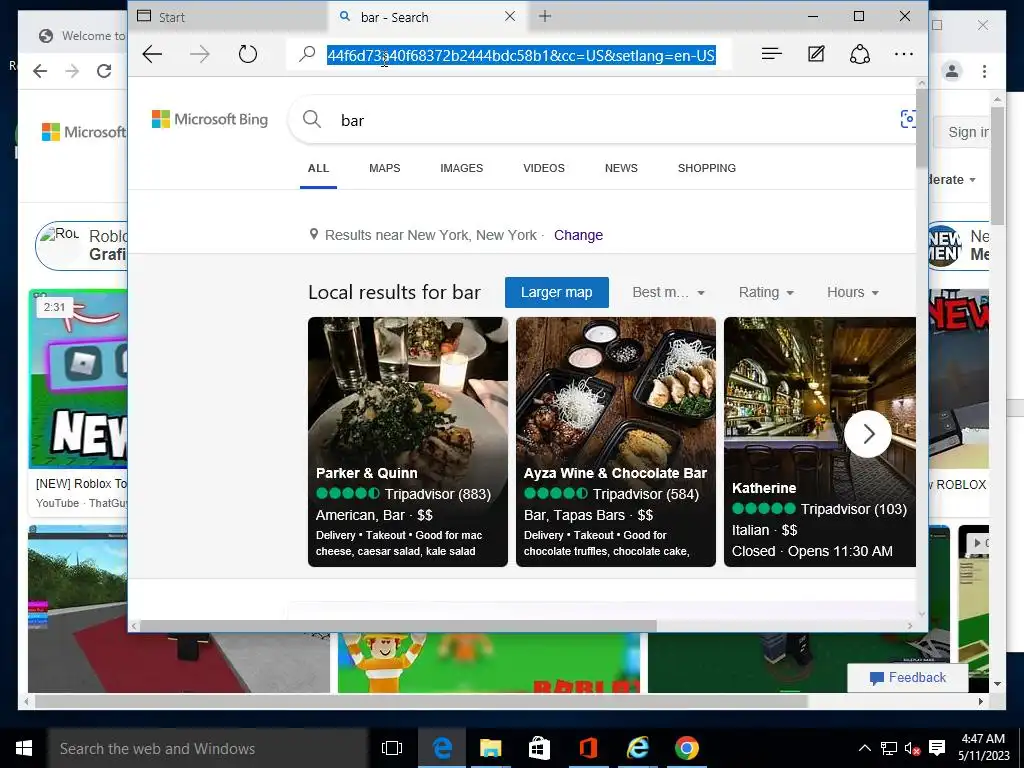Open Internet Explorer from the taskbar

click(637, 748)
